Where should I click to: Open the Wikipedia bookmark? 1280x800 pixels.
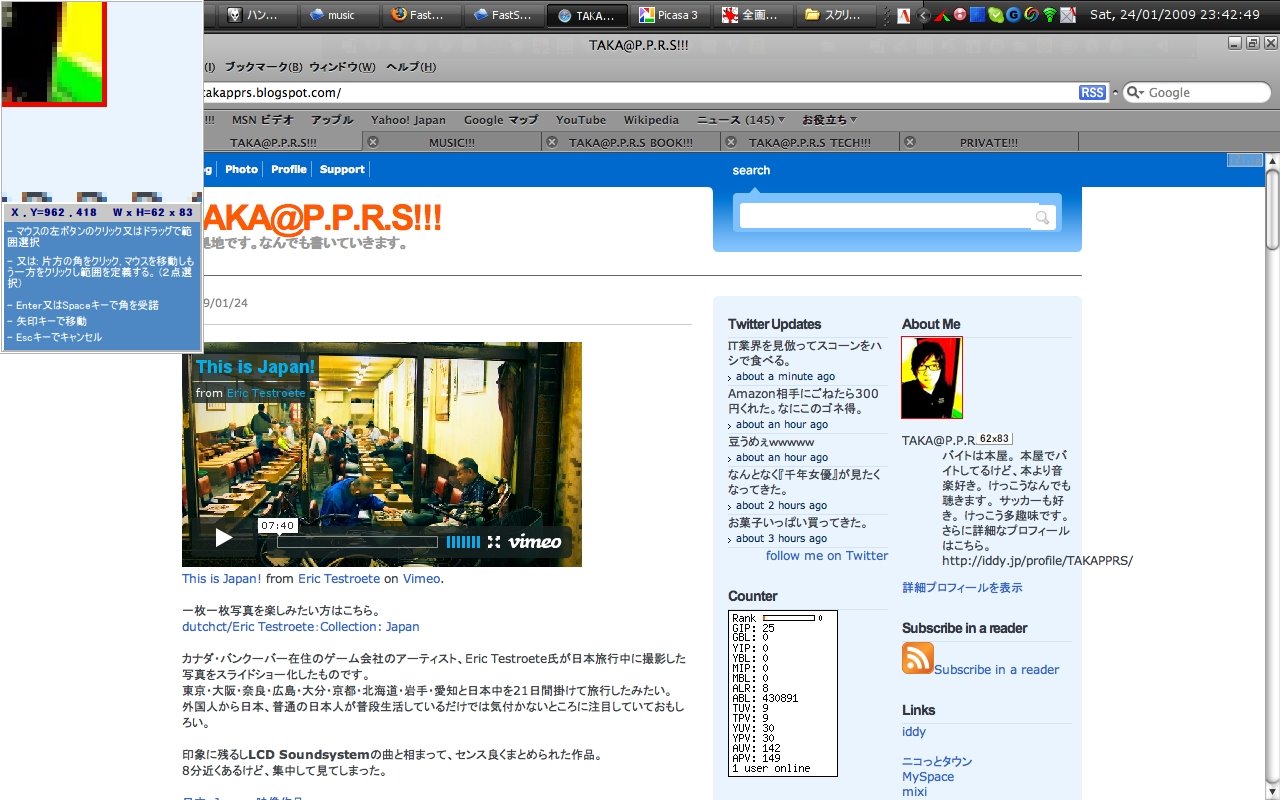pos(651,119)
